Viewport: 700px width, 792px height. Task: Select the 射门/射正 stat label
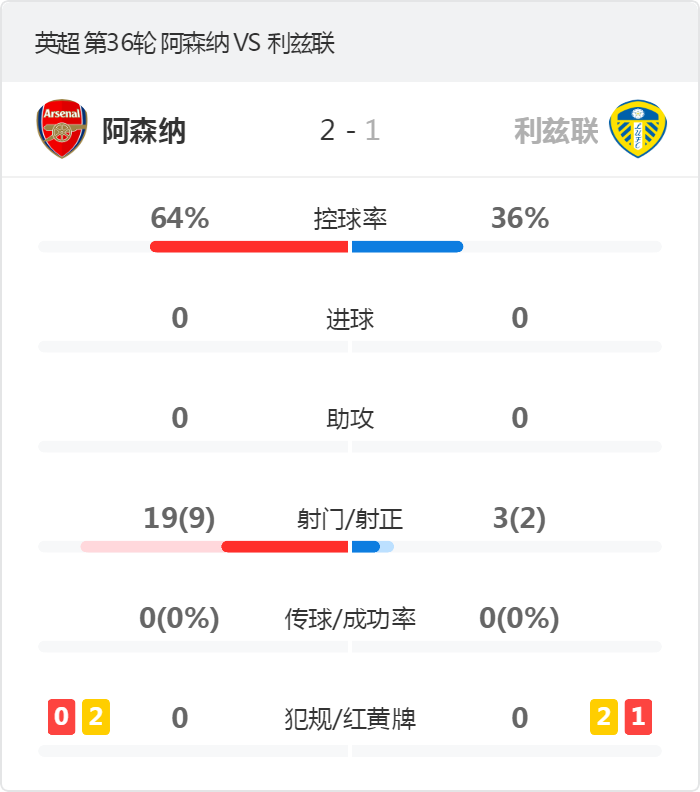pyautogui.click(x=350, y=519)
